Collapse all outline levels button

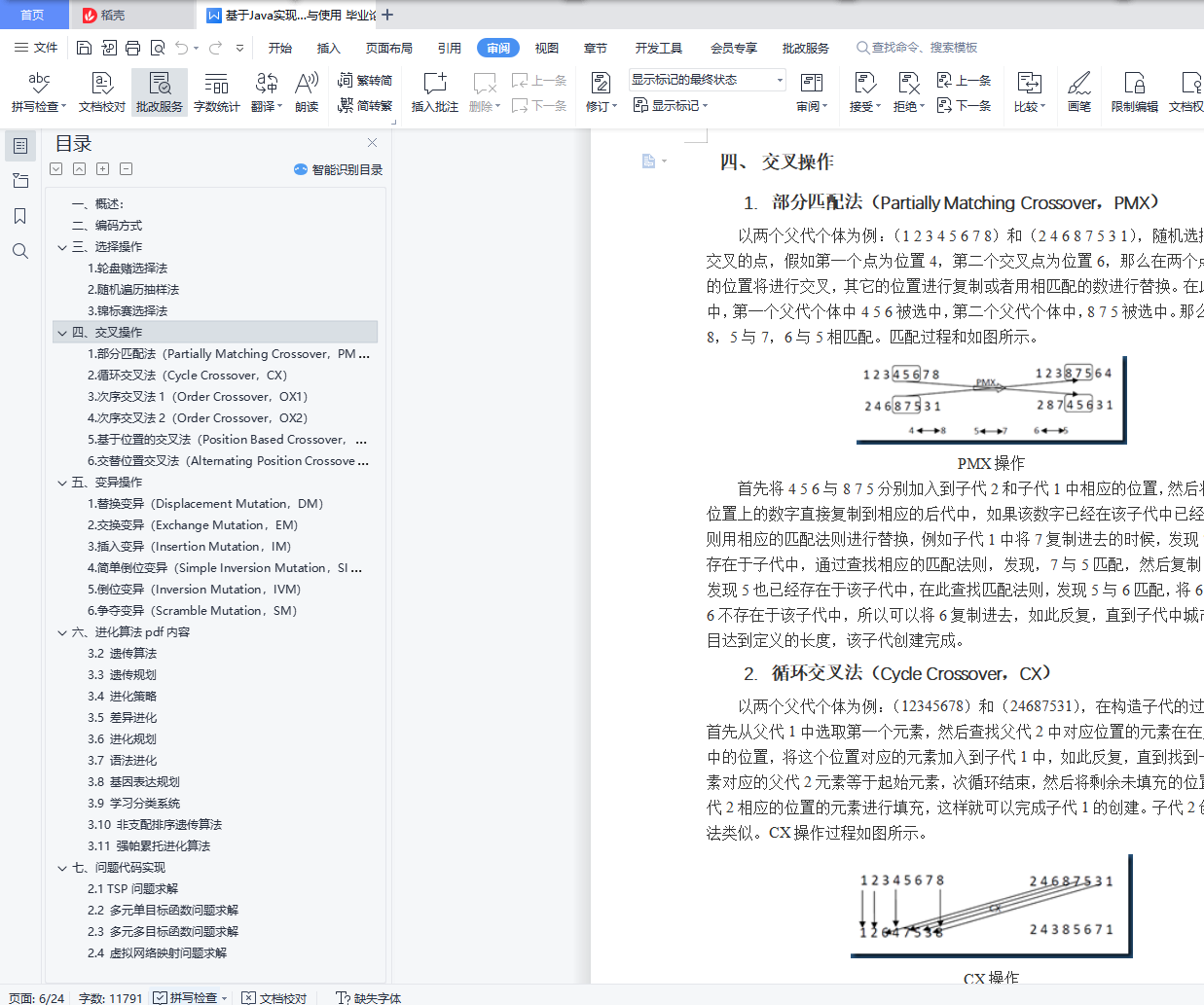[126, 169]
